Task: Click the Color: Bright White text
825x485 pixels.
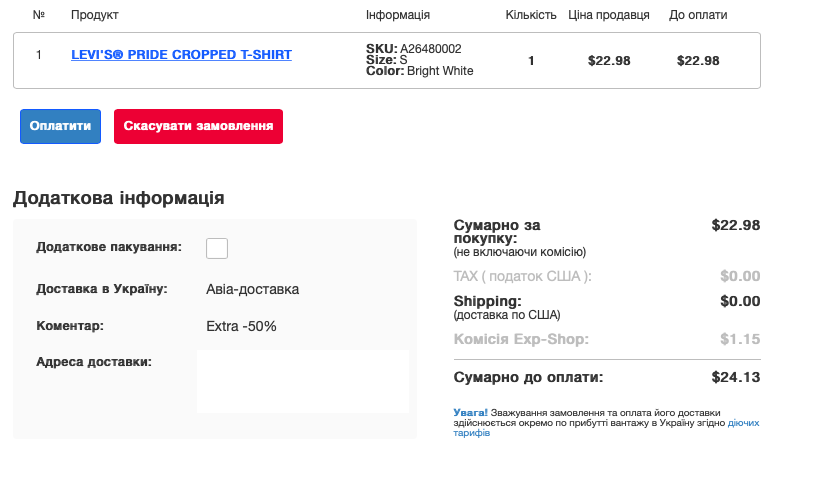Action: point(420,71)
